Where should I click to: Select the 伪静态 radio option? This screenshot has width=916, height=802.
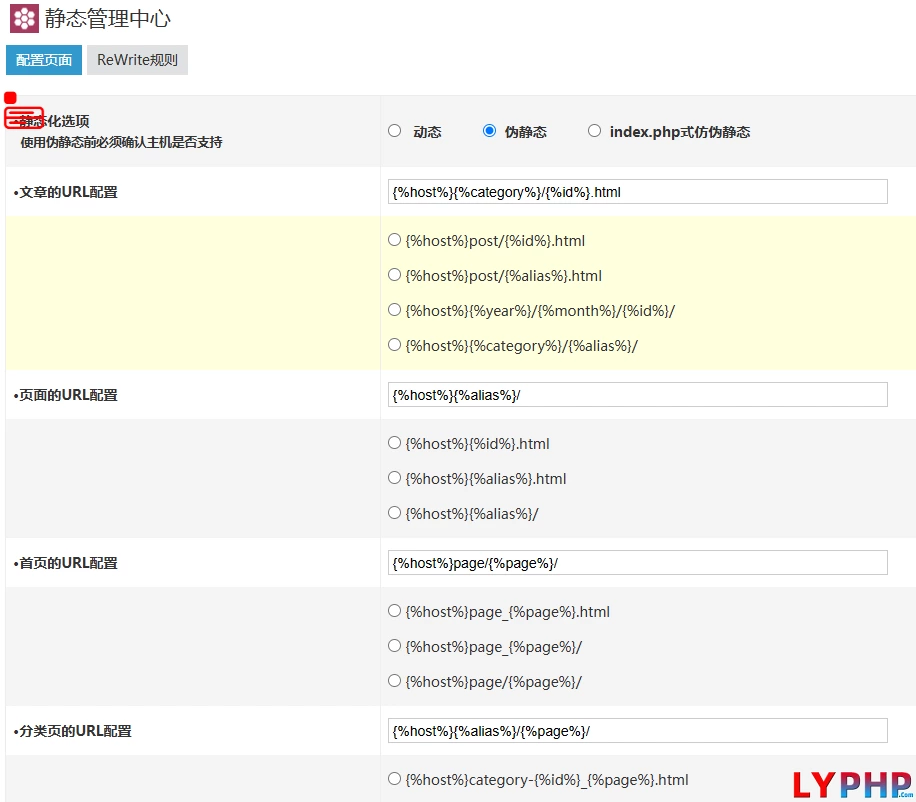coord(489,131)
